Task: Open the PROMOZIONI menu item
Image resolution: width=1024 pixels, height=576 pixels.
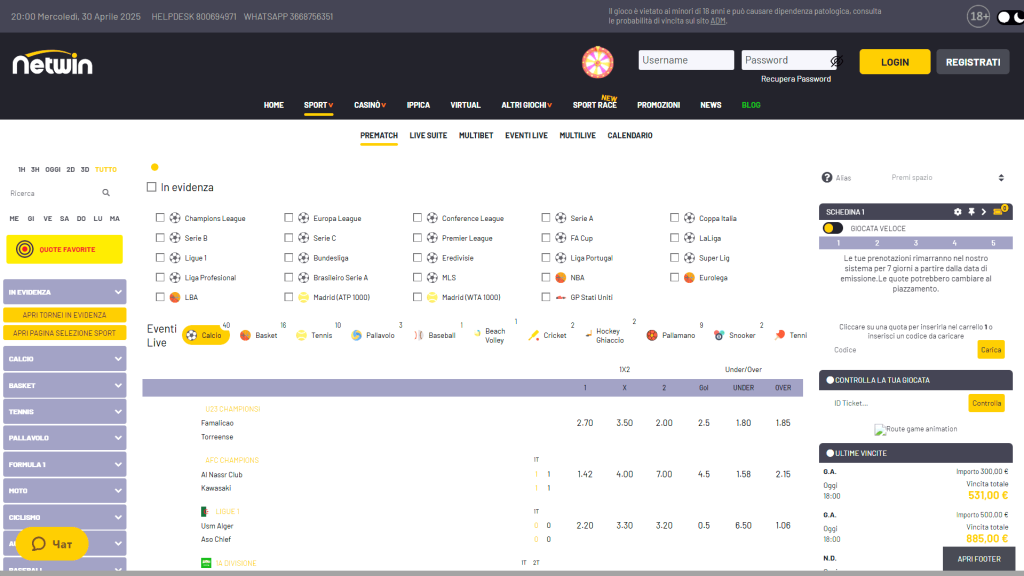Action: pyautogui.click(x=663, y=104)
